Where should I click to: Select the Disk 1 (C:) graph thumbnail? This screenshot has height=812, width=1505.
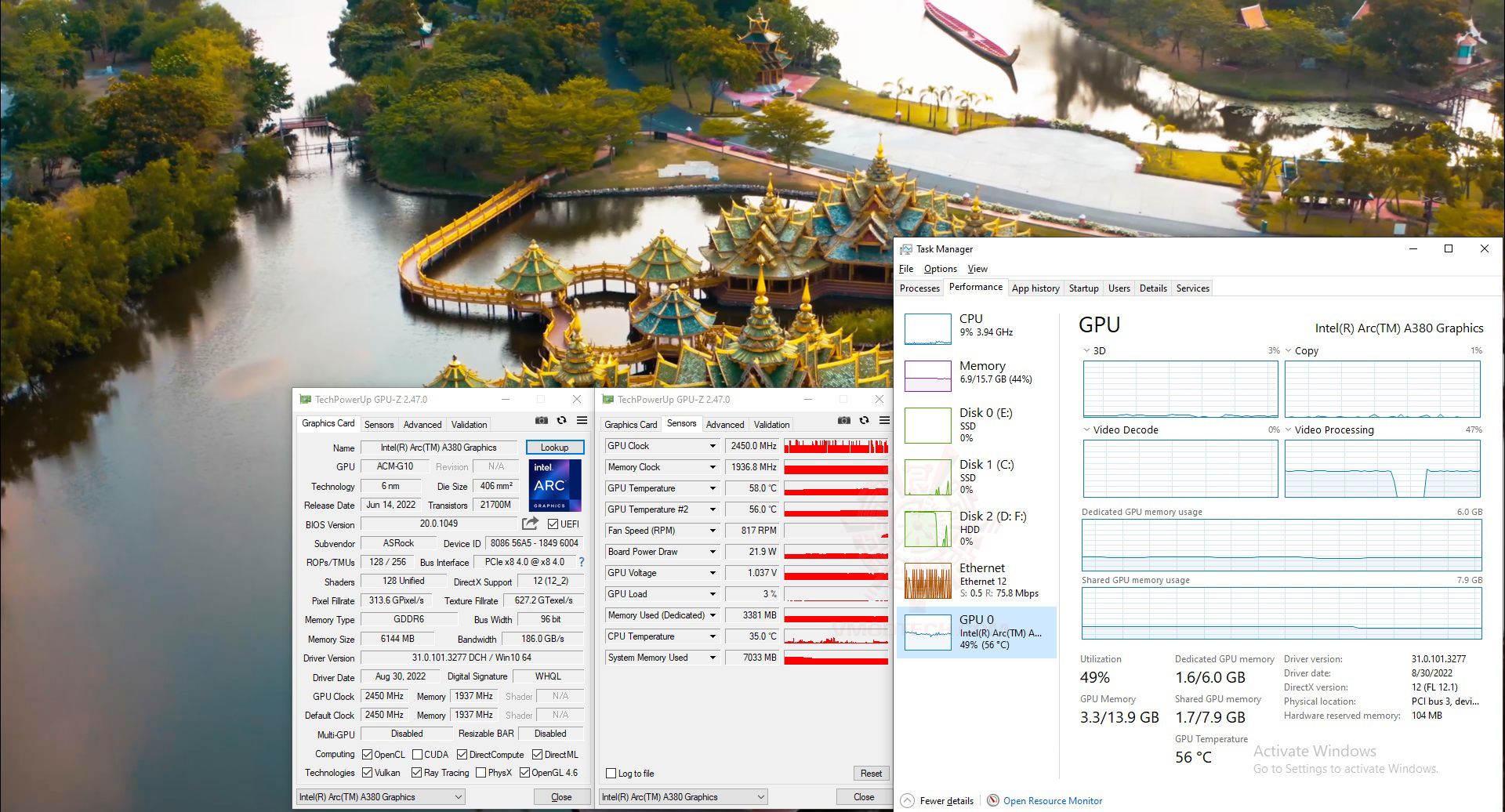pyautogui.click(x=927, y=477)
